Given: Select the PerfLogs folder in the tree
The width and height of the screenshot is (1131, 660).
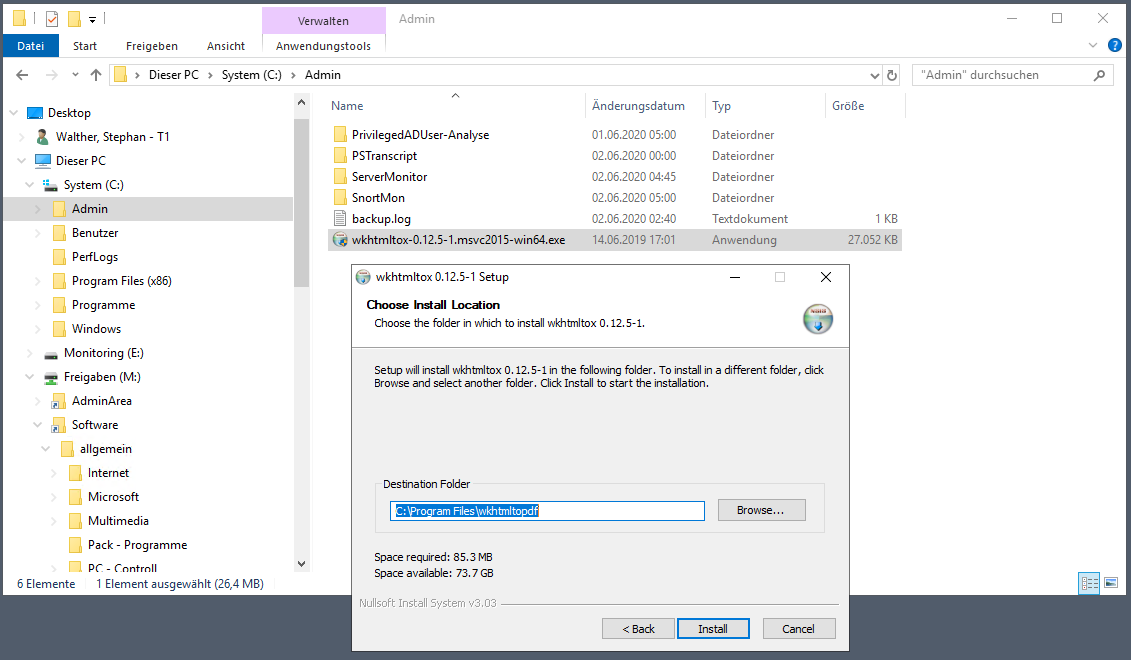Looking at the screenshot, I should tap(94, 257).
